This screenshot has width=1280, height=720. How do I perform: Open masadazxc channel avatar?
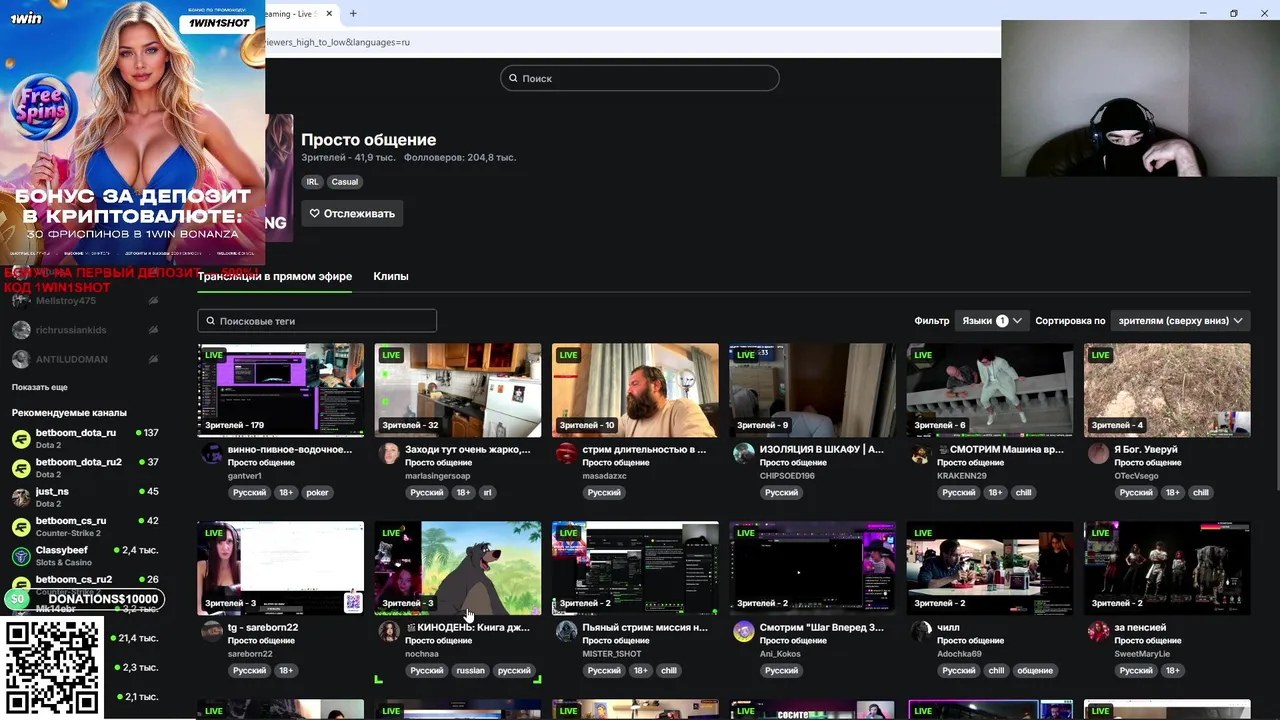click(567, 454)
